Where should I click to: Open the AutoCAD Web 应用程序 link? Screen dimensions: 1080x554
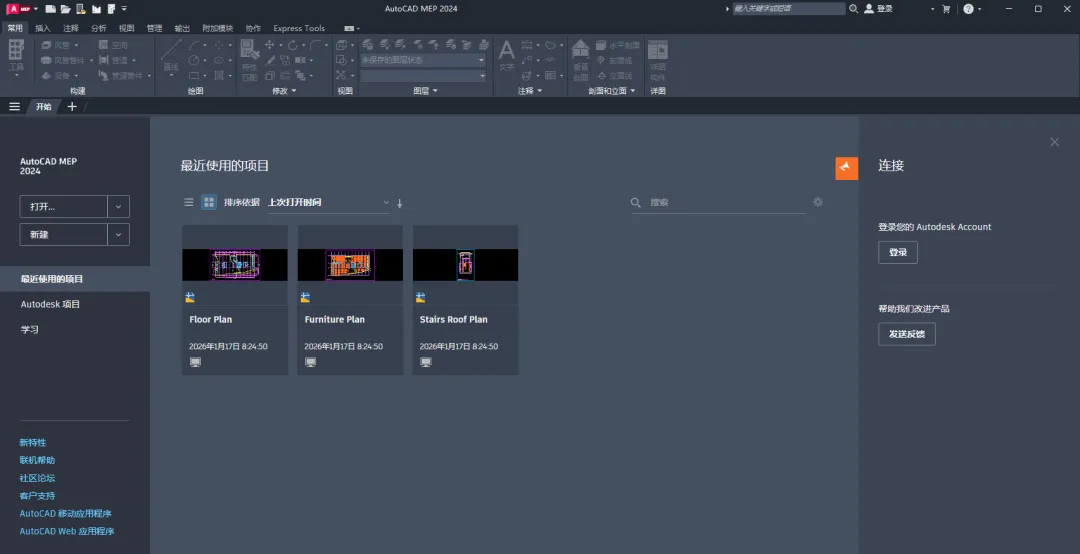click(x=67, y=531)
